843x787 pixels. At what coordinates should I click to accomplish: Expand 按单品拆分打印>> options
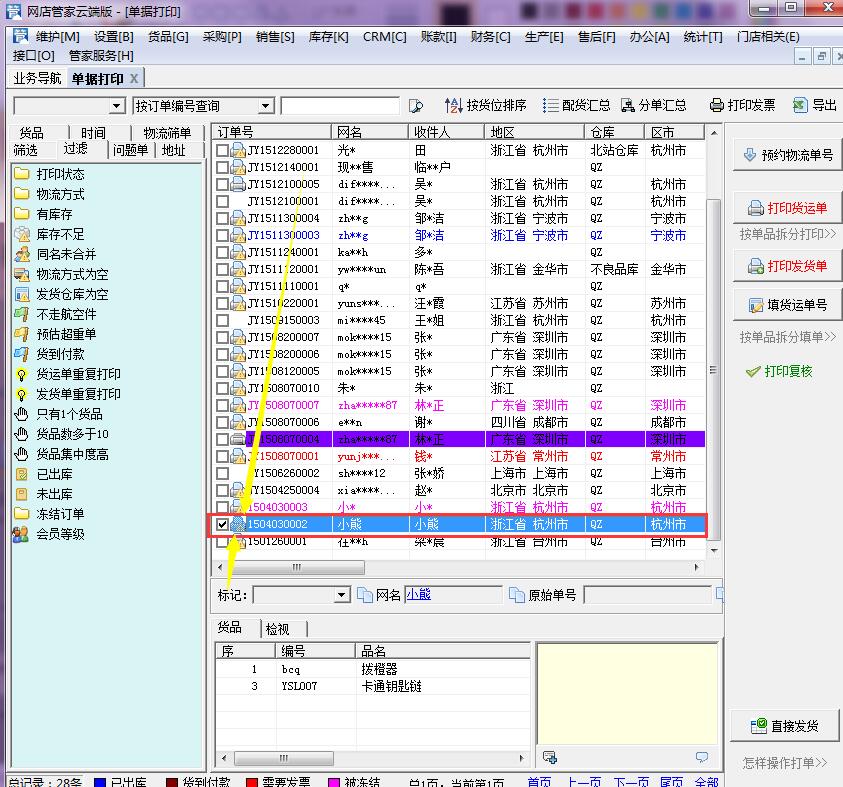click(788, 234)
